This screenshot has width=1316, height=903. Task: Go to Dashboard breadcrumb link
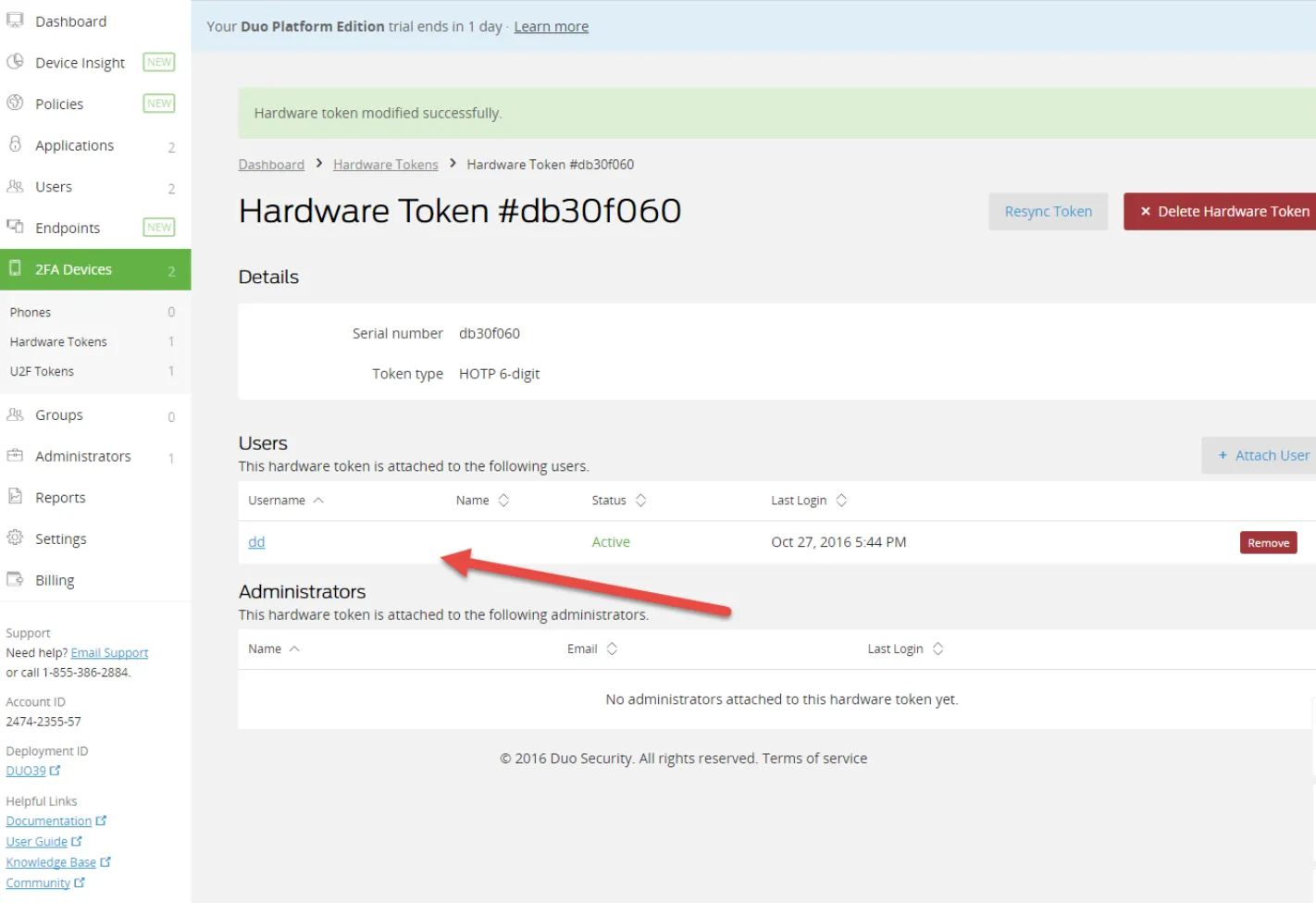tap(271, 165)
